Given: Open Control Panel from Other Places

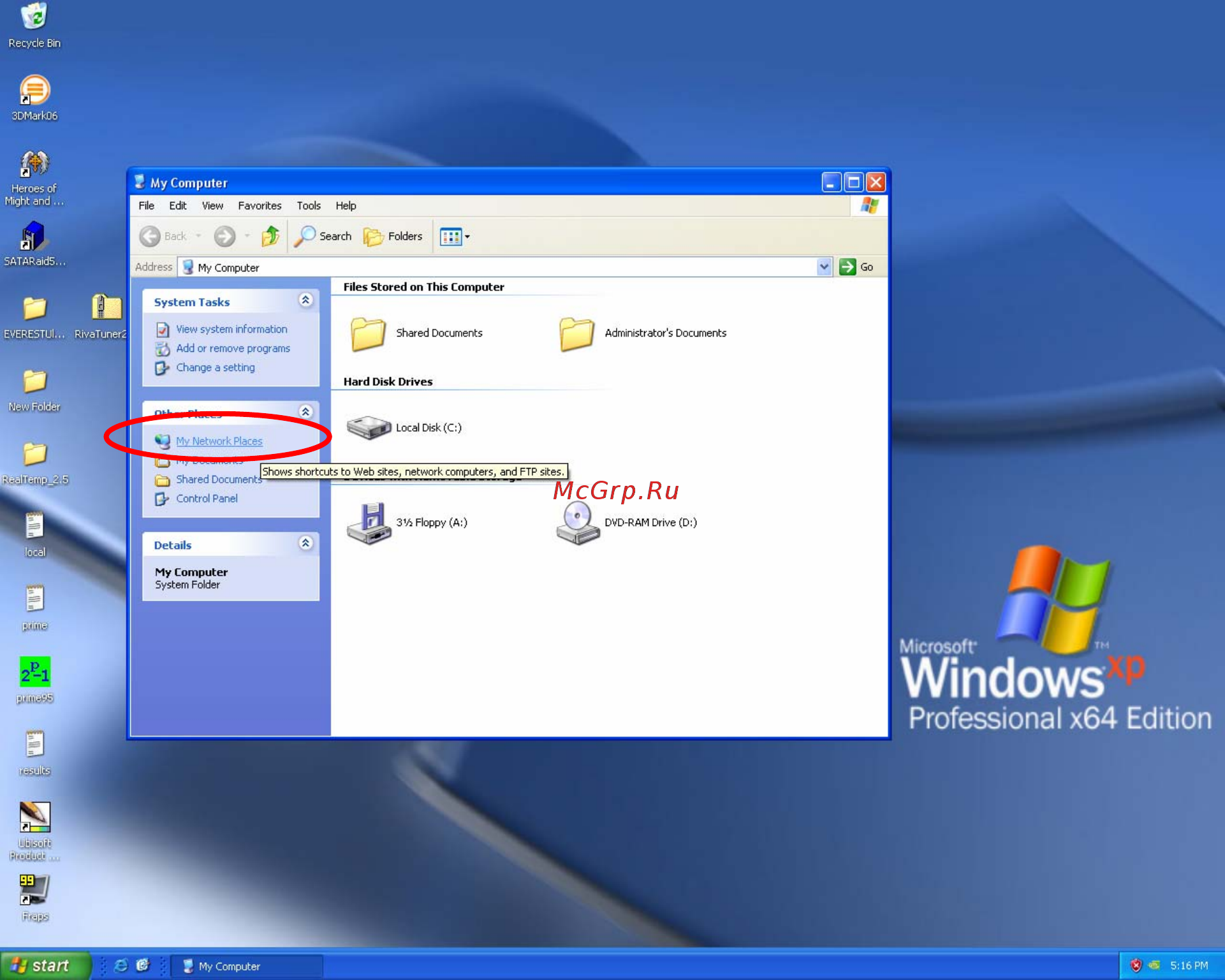Looking at the screenshot, I should [x=207, y=499].
